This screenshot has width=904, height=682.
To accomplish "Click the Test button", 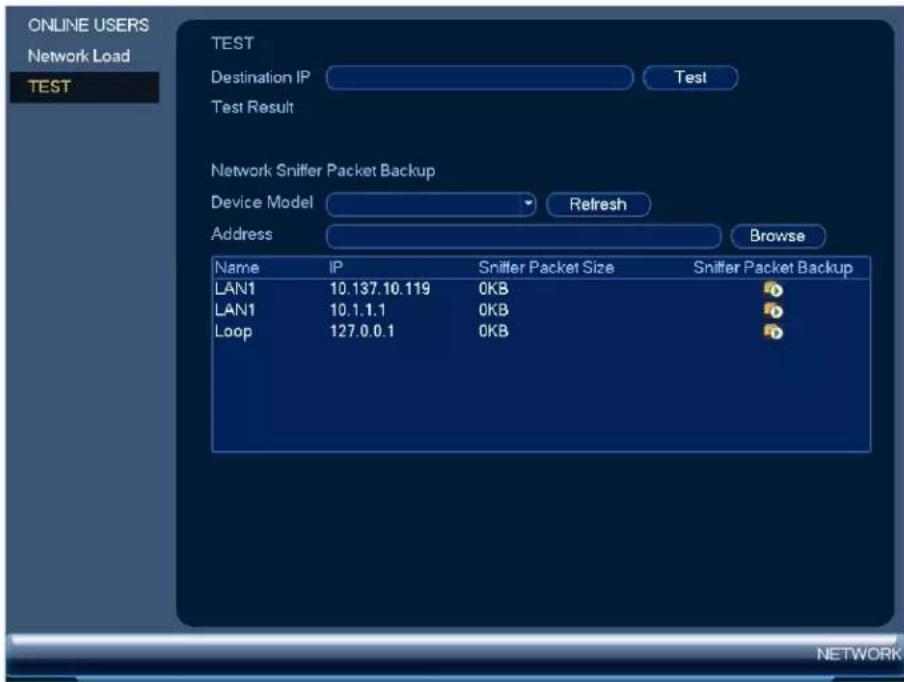I will (690, 77).
